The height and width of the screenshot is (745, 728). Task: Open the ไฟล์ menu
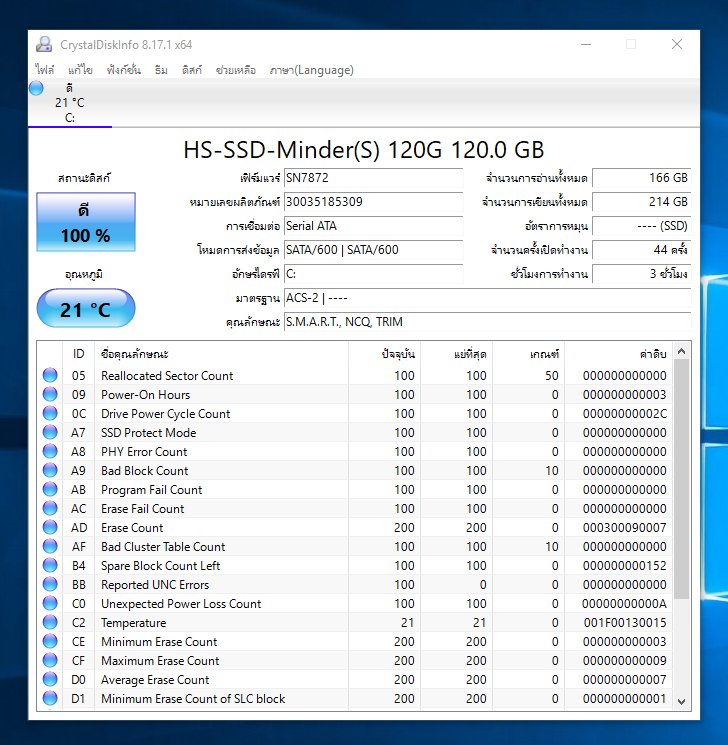pos(45,70)
